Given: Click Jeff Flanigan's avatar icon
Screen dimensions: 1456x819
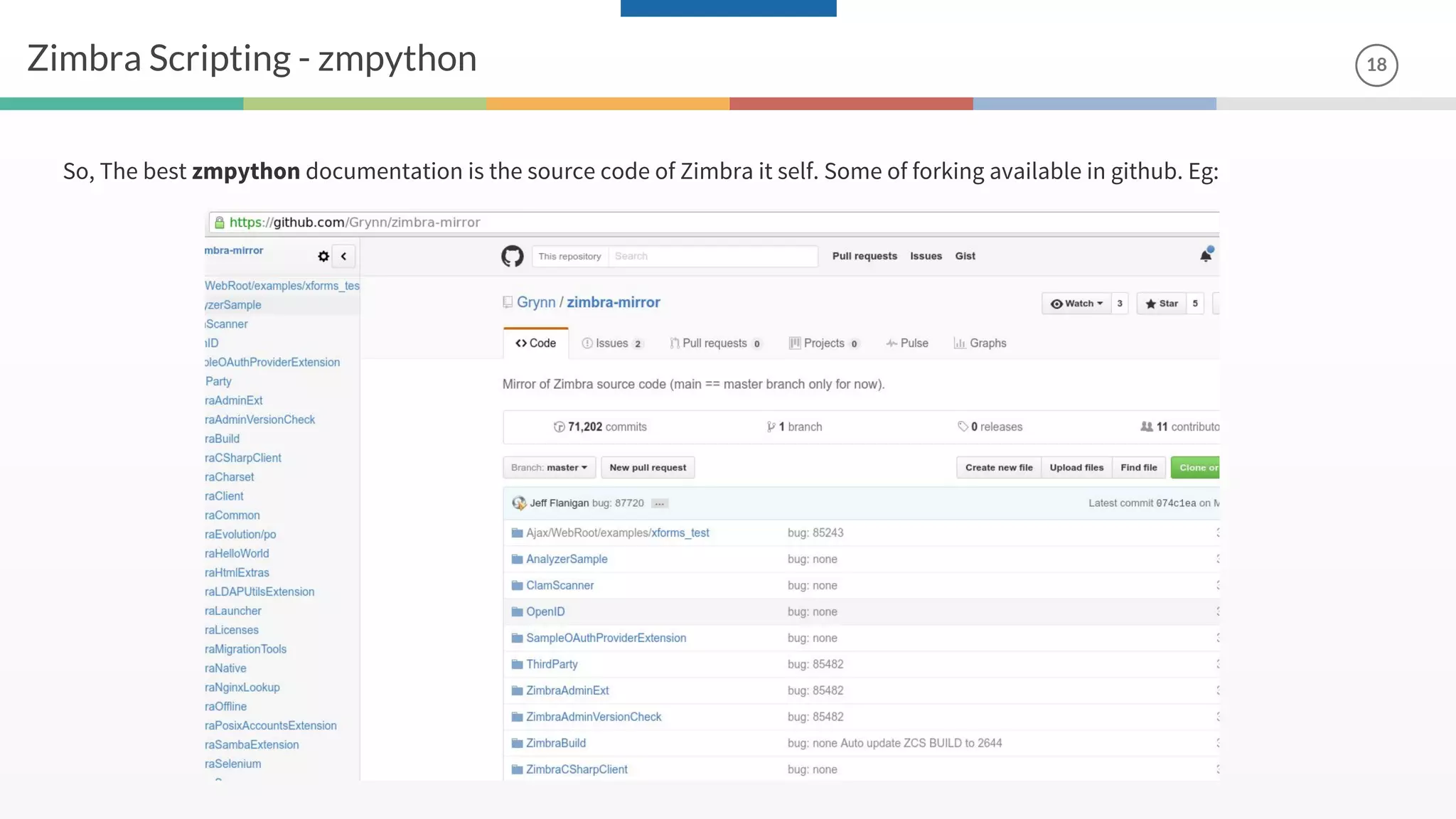Looking at the screenshot, I should coord(519,503).
